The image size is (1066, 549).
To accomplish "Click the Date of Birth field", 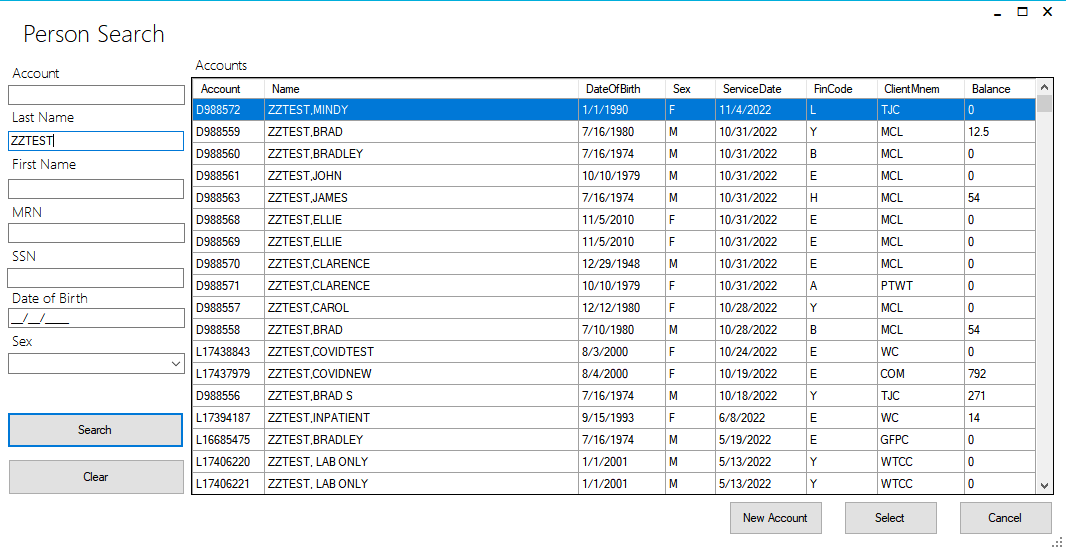I will [96, 319].
